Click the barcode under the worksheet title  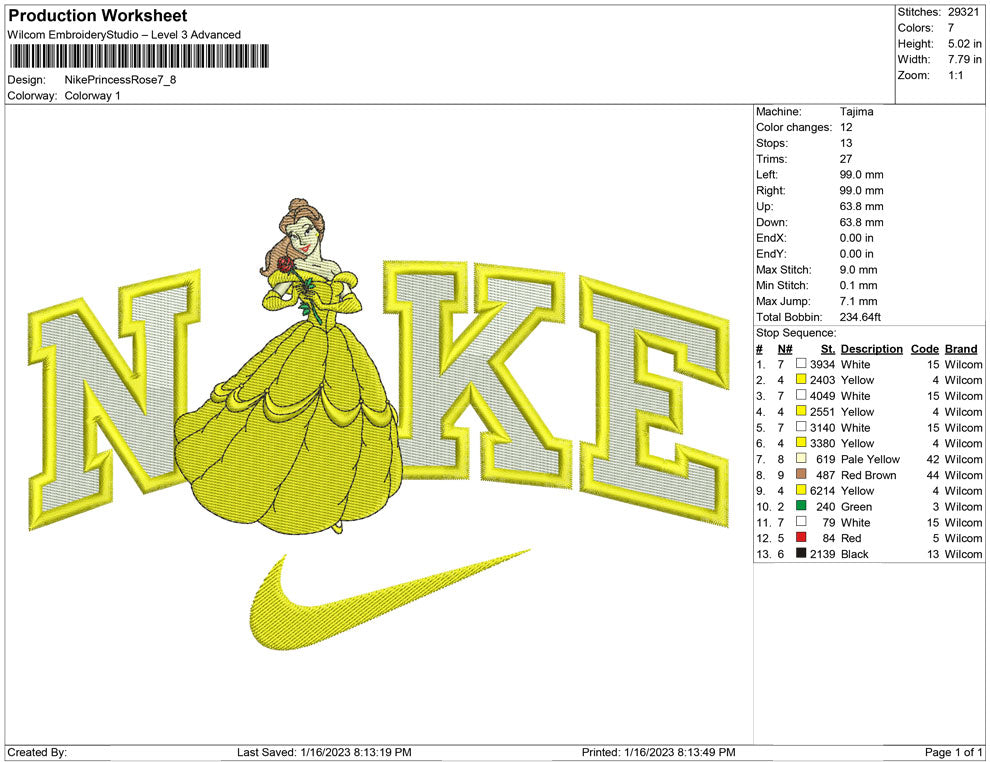coord(139,56)
